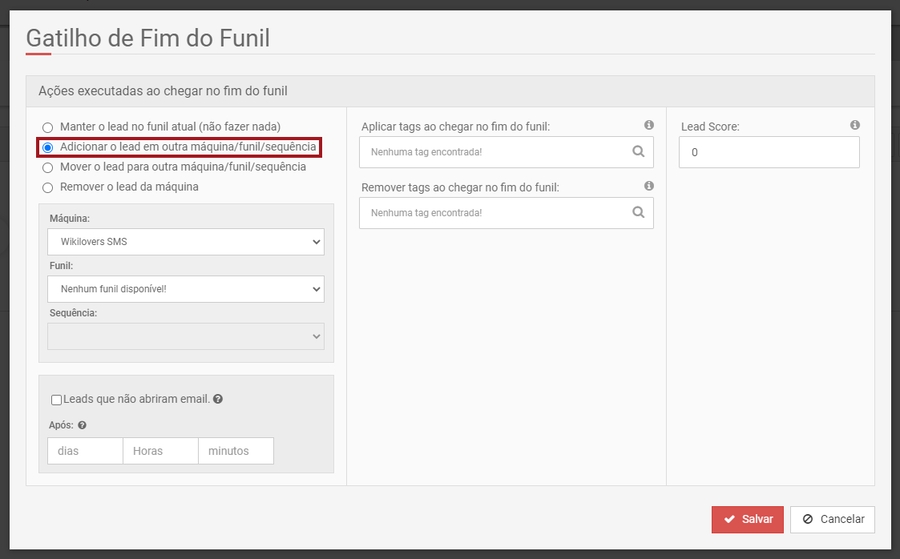The image size is (900, 559).
Task: Enable 'Leads que não abriram email' checkbox
Action: [56, 399]
